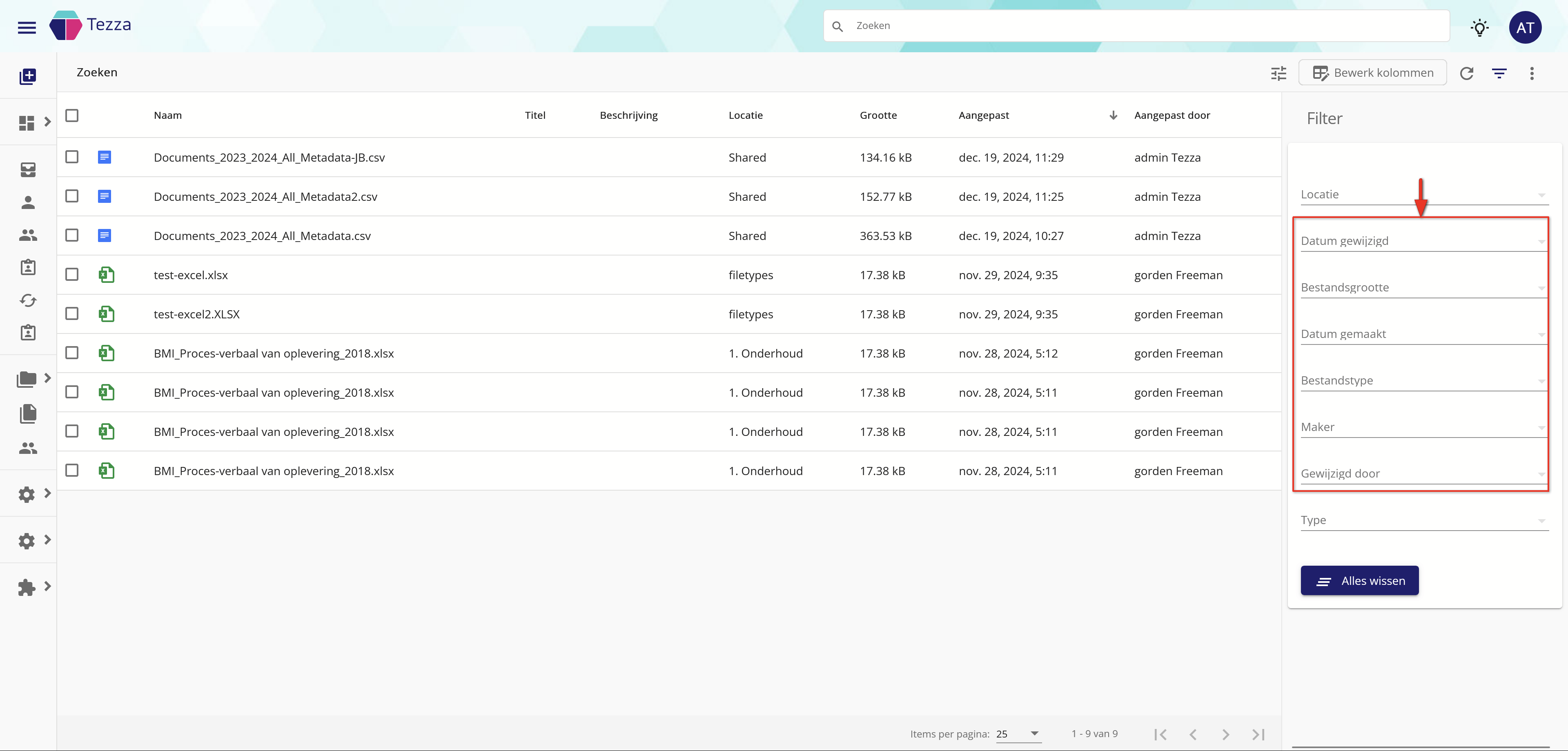
Task: Open the Bestandstype filter dropdown
Action: pos(1424,380)
